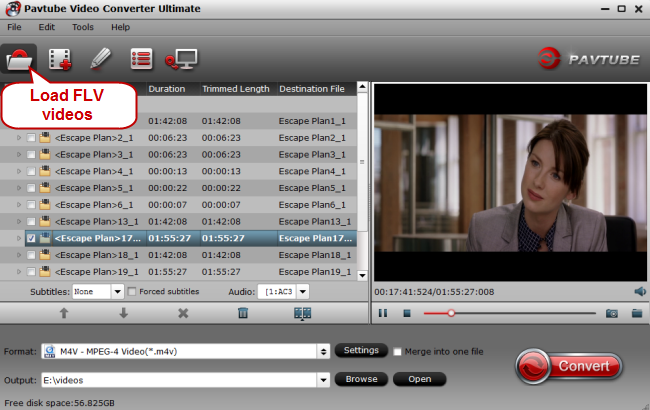This screenshot has width=650, height=410.
Task: Open the Format dropdown list
Action: (x=323, y=352)
